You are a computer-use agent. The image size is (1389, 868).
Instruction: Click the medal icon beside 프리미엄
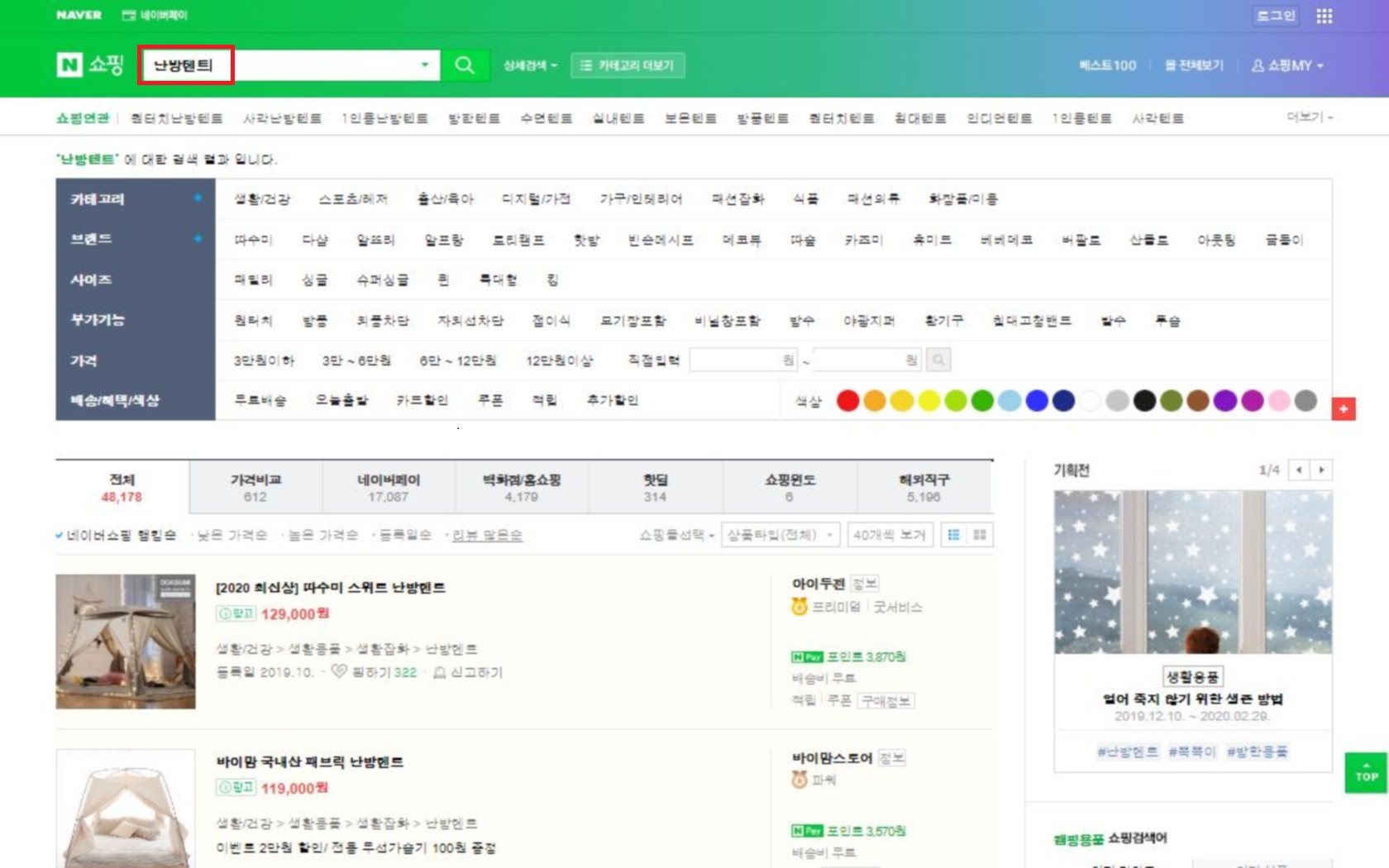(799, 607)
